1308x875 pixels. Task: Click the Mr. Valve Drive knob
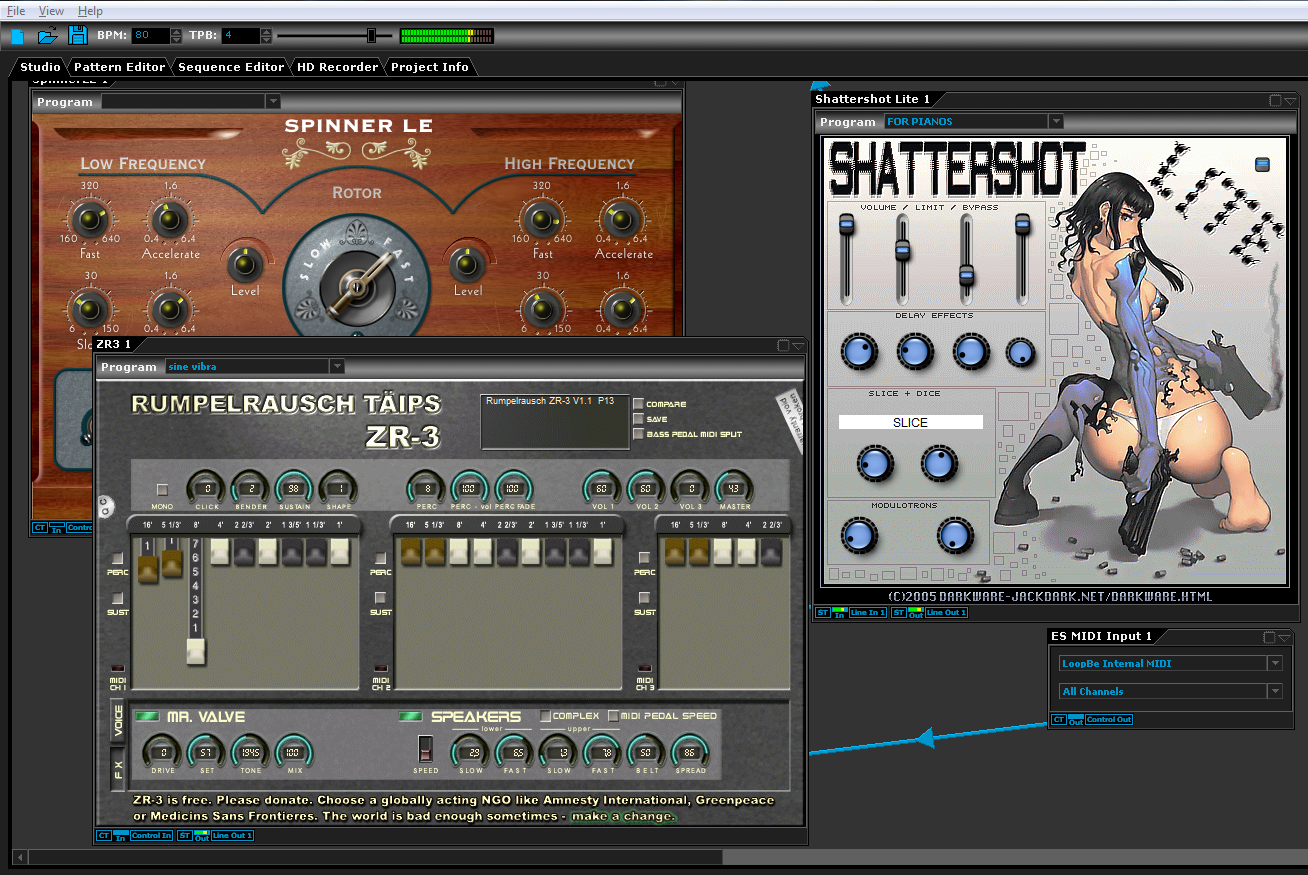pyautogui.click(x=162, y=751)
